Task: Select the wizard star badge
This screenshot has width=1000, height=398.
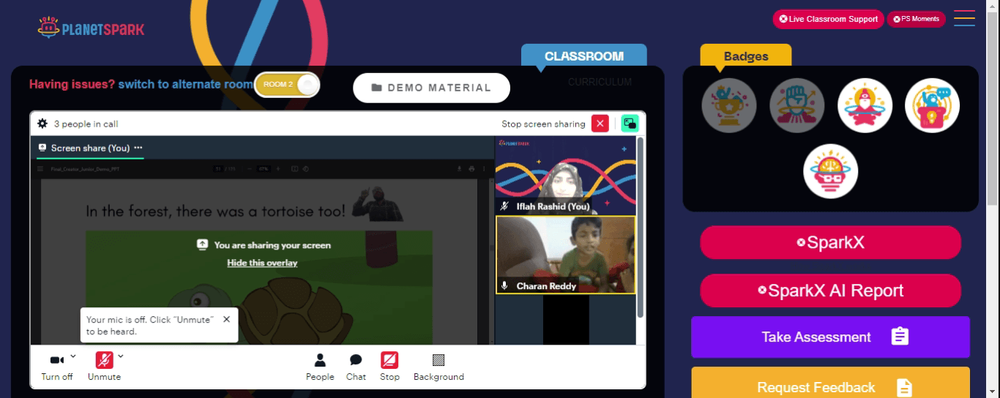Action: tap(865, 106)
